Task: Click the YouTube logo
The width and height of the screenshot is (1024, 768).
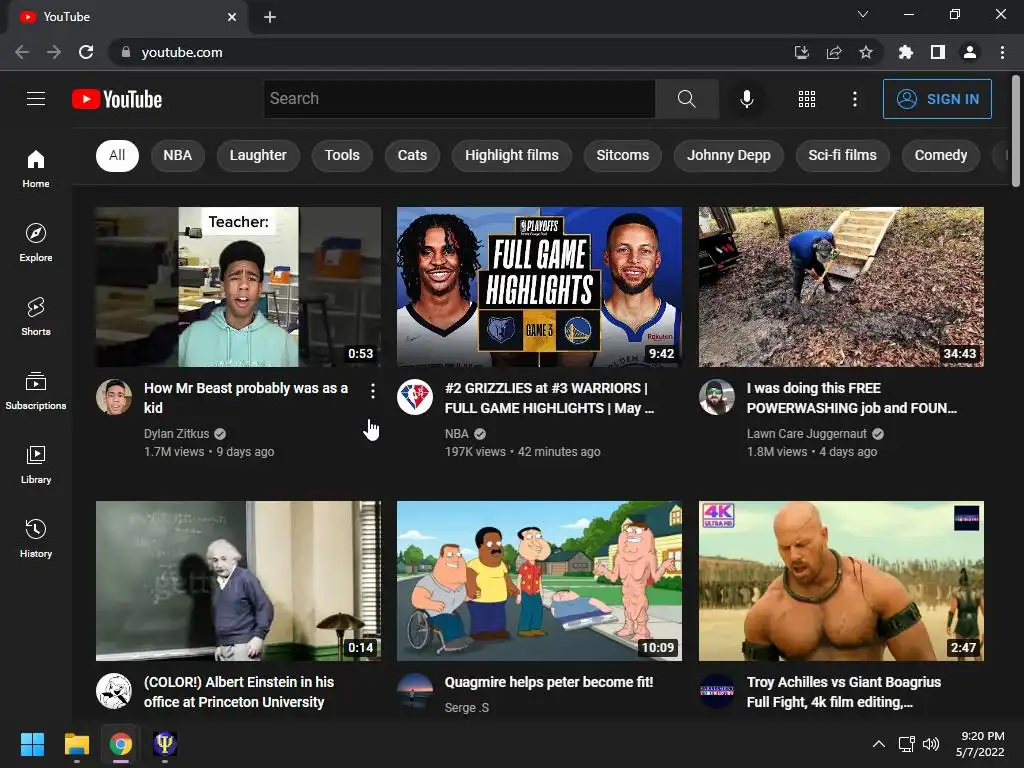Action: tap(117, 99)
